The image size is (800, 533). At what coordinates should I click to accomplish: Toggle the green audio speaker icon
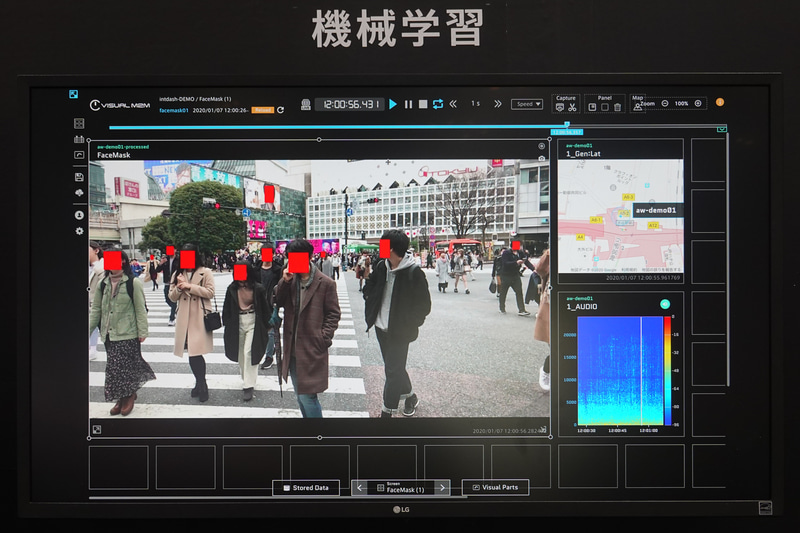(x=665, y=304)
